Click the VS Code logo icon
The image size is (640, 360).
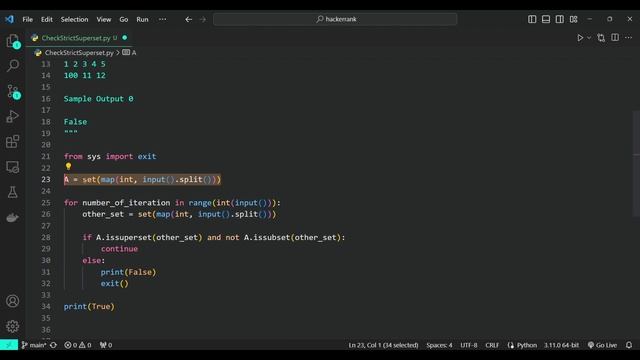click(9, 19)
